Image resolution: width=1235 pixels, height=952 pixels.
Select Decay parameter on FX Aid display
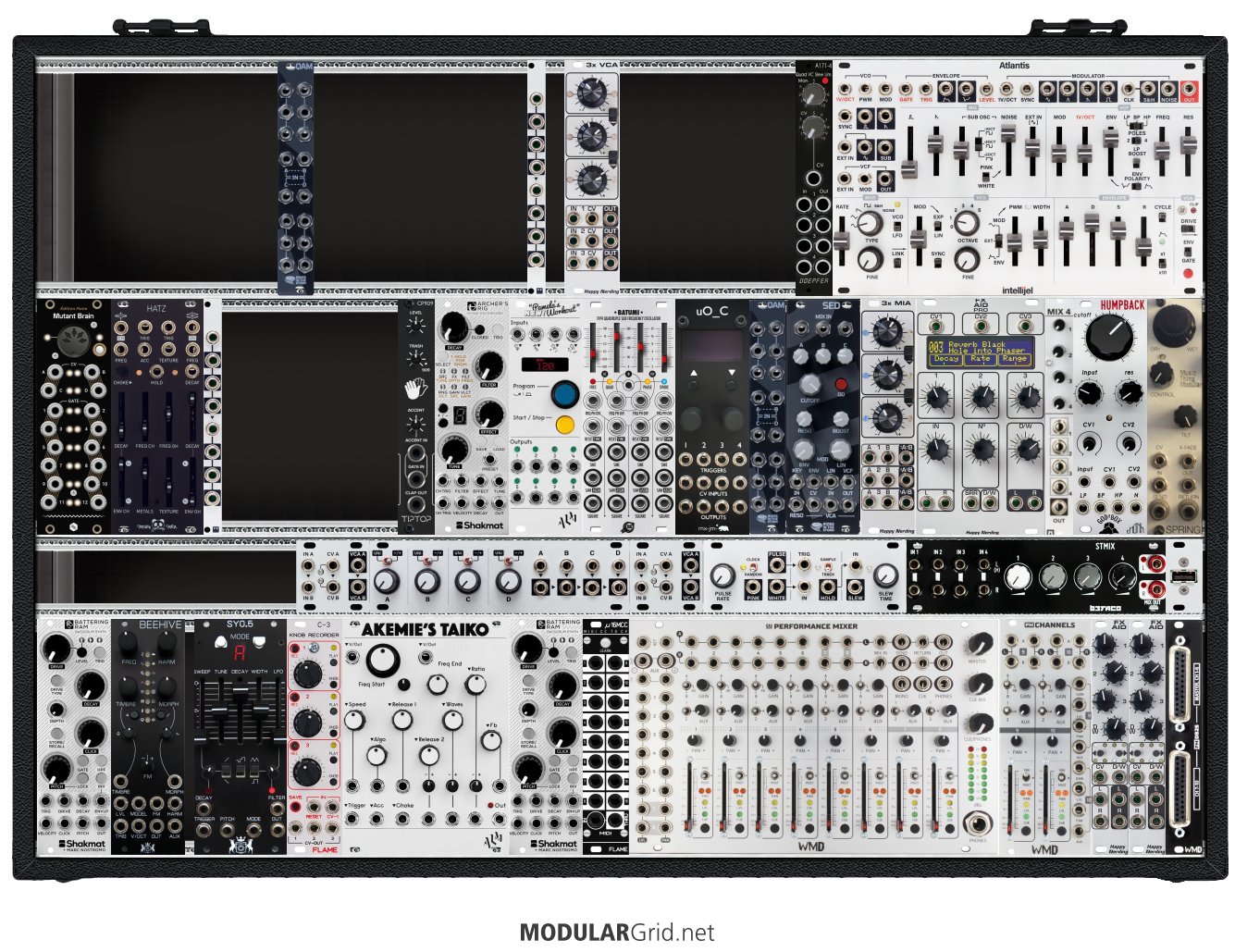tap(946, 358)
